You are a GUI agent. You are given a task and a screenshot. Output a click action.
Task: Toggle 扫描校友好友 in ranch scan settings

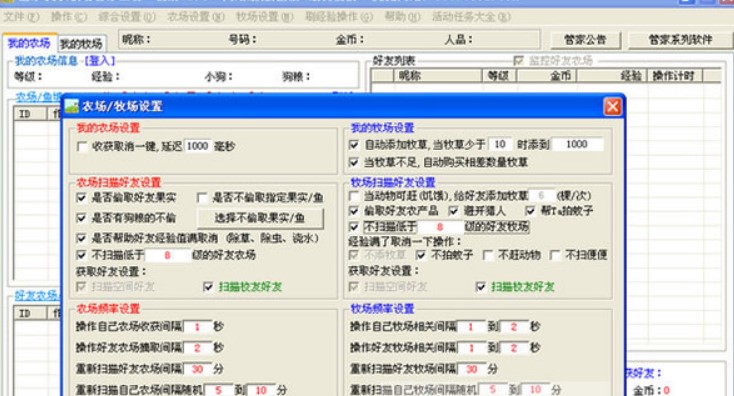pos(481,286)
